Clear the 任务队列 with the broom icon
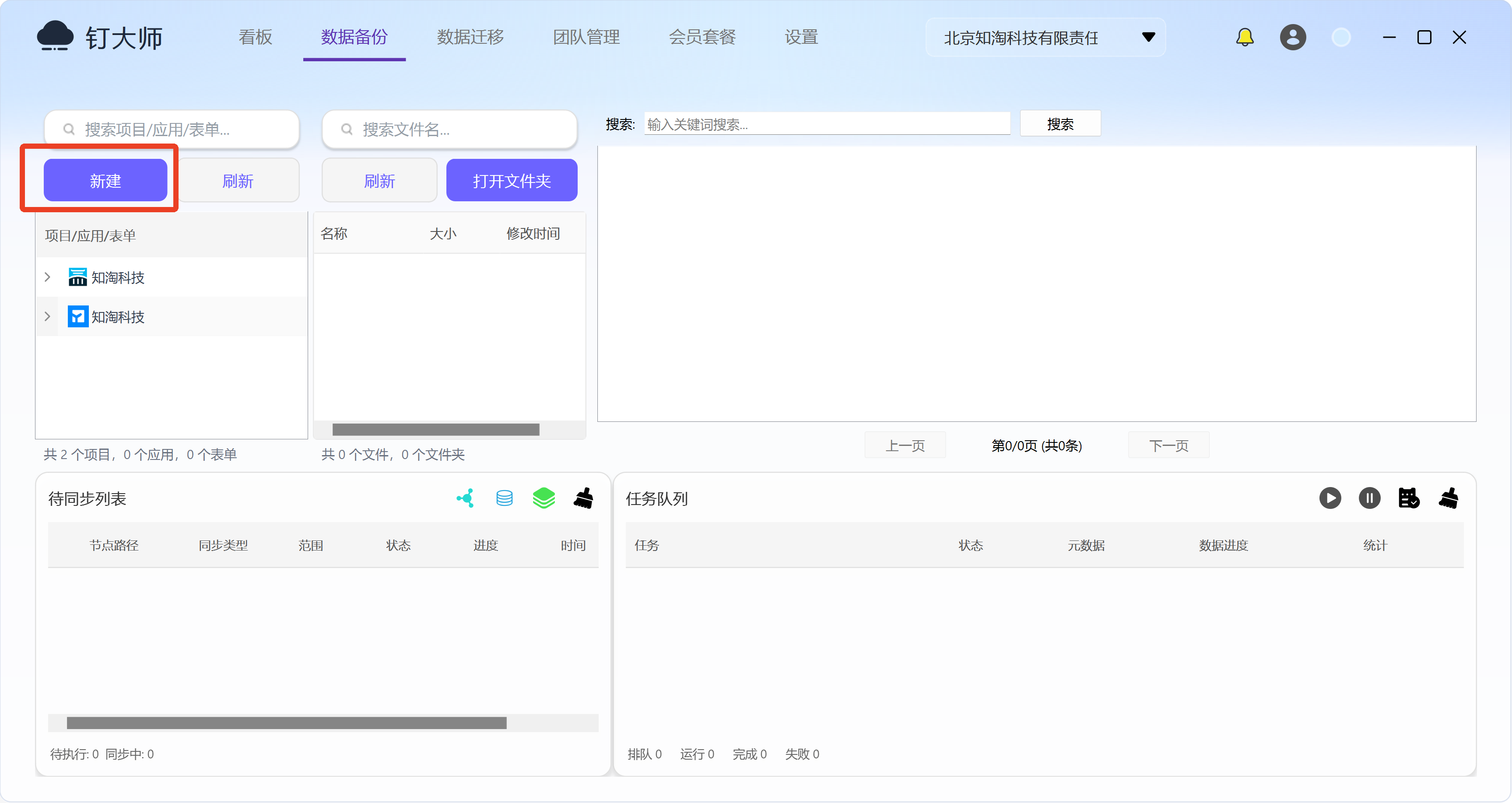This screenshot has height=803, width=1512. pos(1448,498)
